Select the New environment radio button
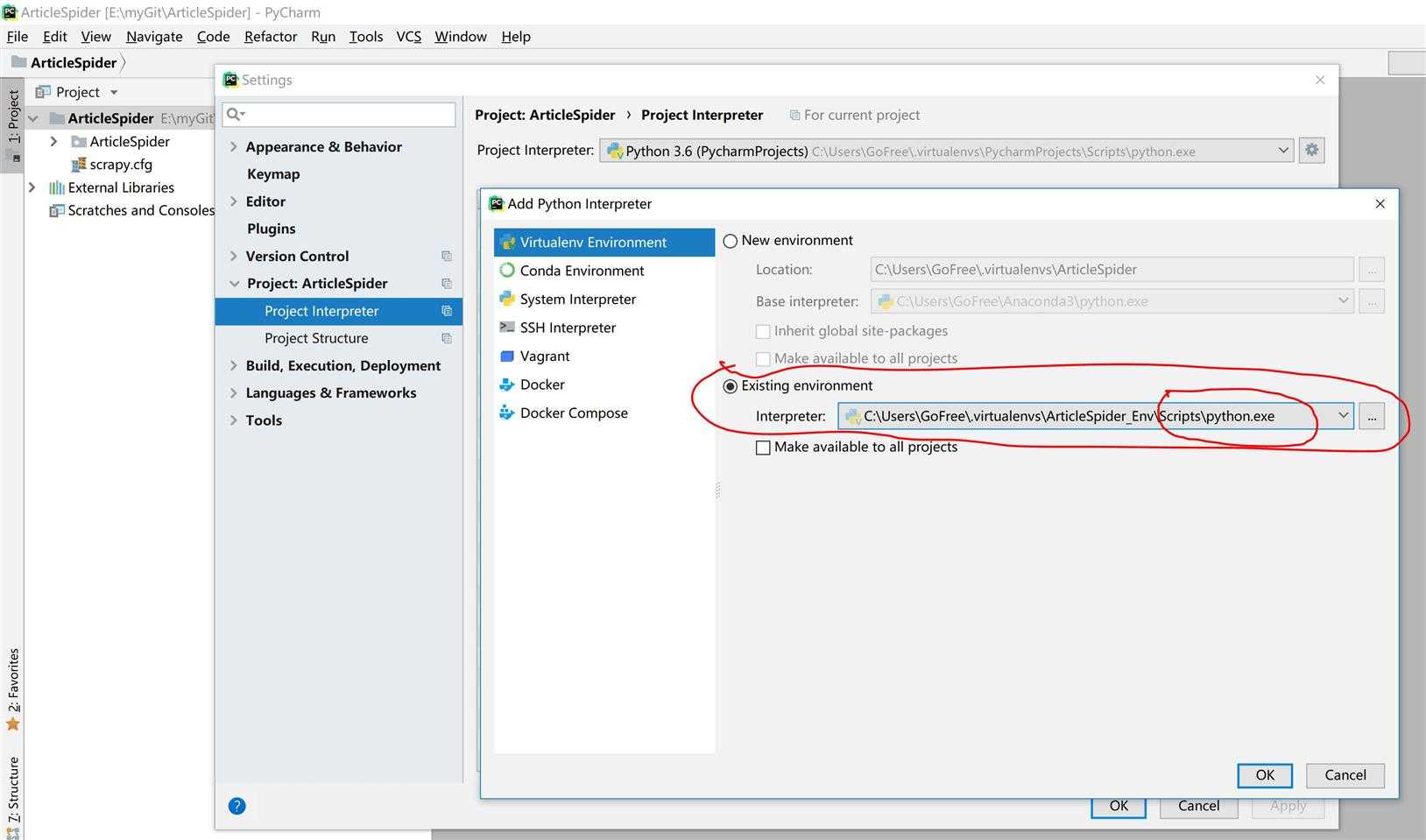The height and width of the screenshot is (840, 1426). [x=731, y=241]
